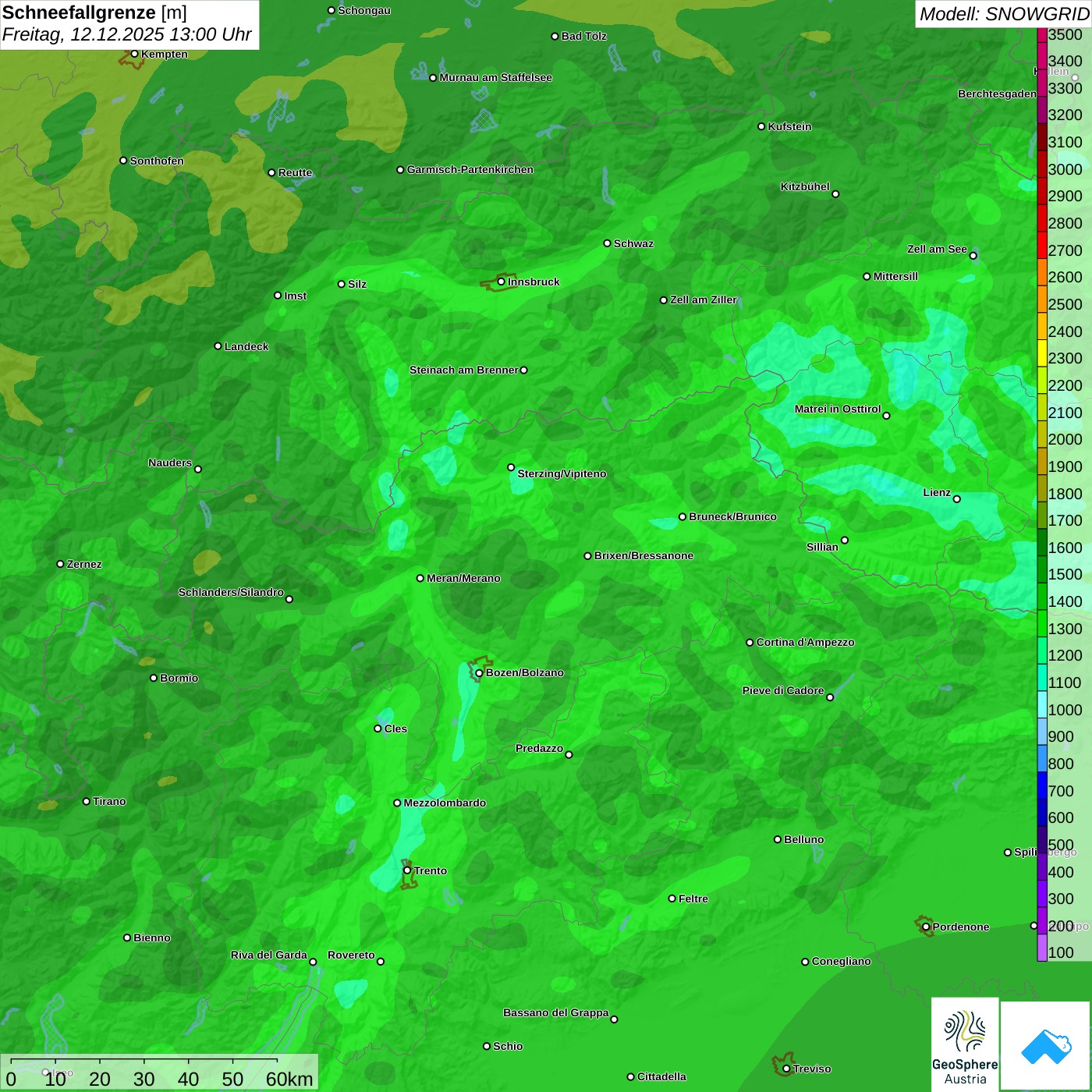The width and height of the screenshot is (1092, 1092).
Task: Click the Predazzo label
Action: click(539, 748)
